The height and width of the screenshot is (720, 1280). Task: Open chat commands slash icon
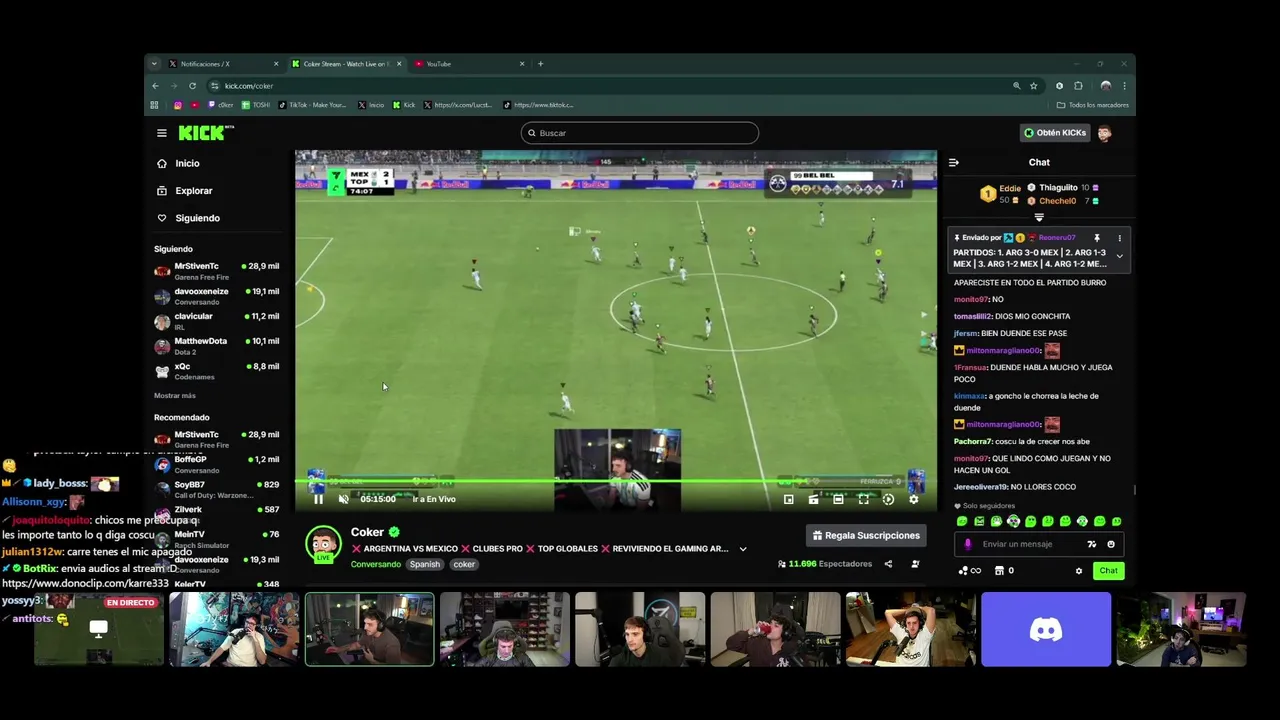1091,544
